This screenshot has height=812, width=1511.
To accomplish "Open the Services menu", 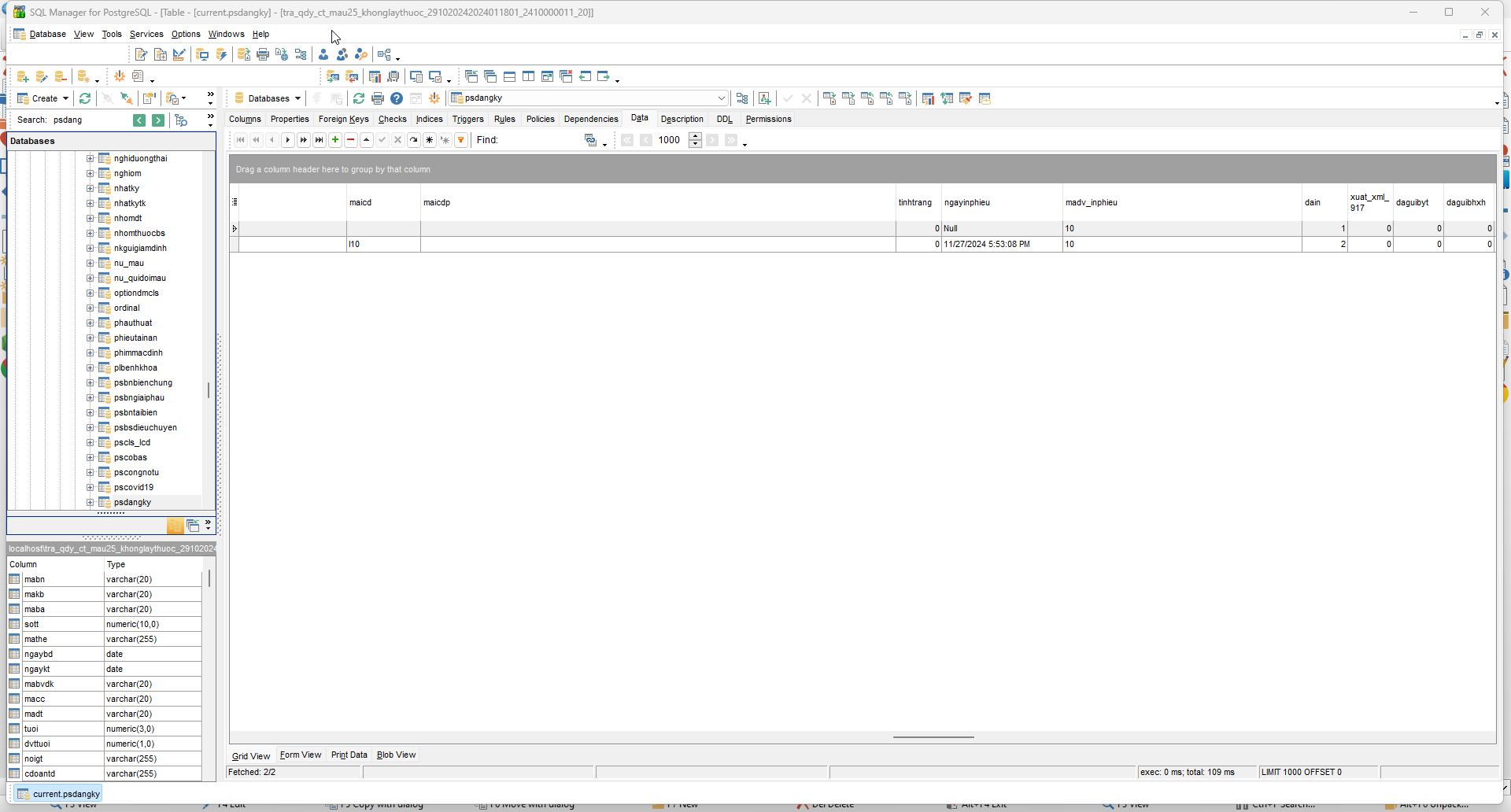I will coord(146,35).
